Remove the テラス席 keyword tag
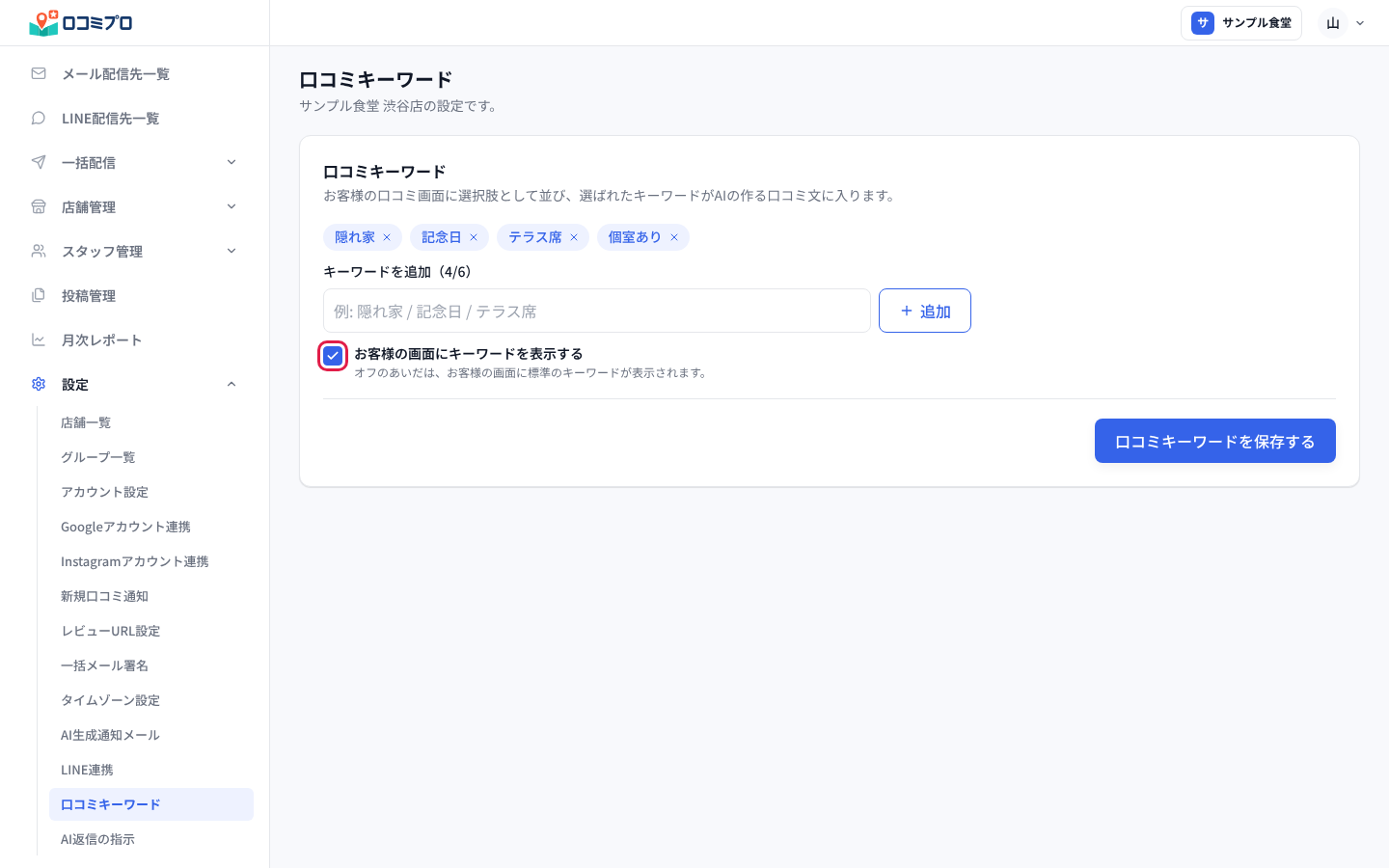 click(x=574, y=237)
